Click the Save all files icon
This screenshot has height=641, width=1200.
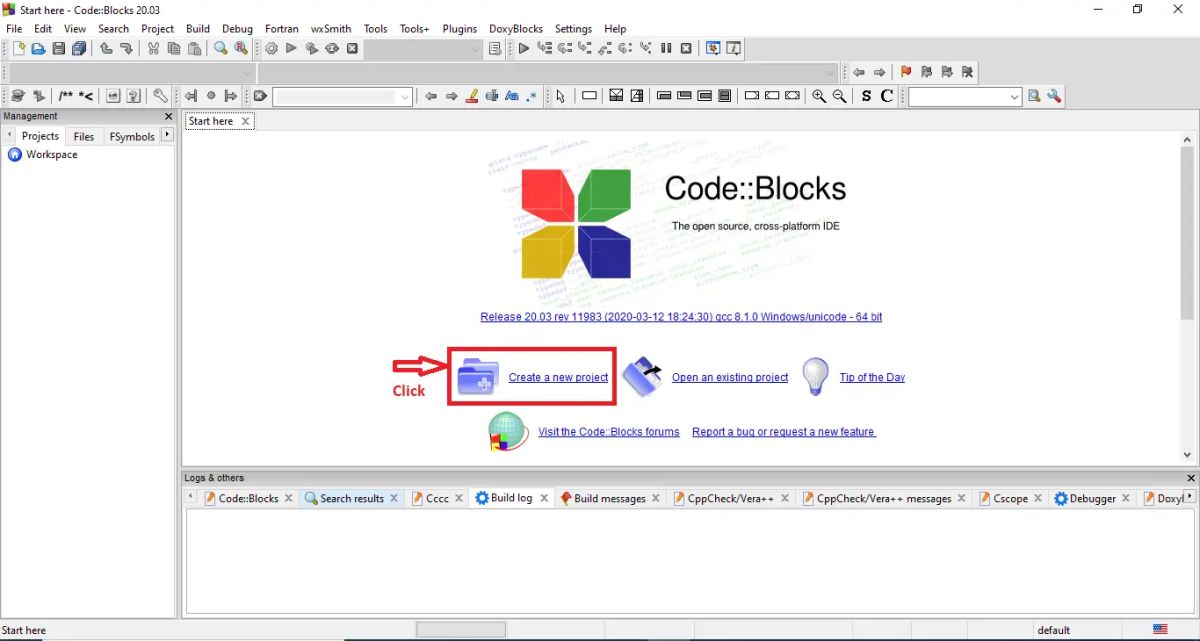pyautogui.click(x=79, y=48)
